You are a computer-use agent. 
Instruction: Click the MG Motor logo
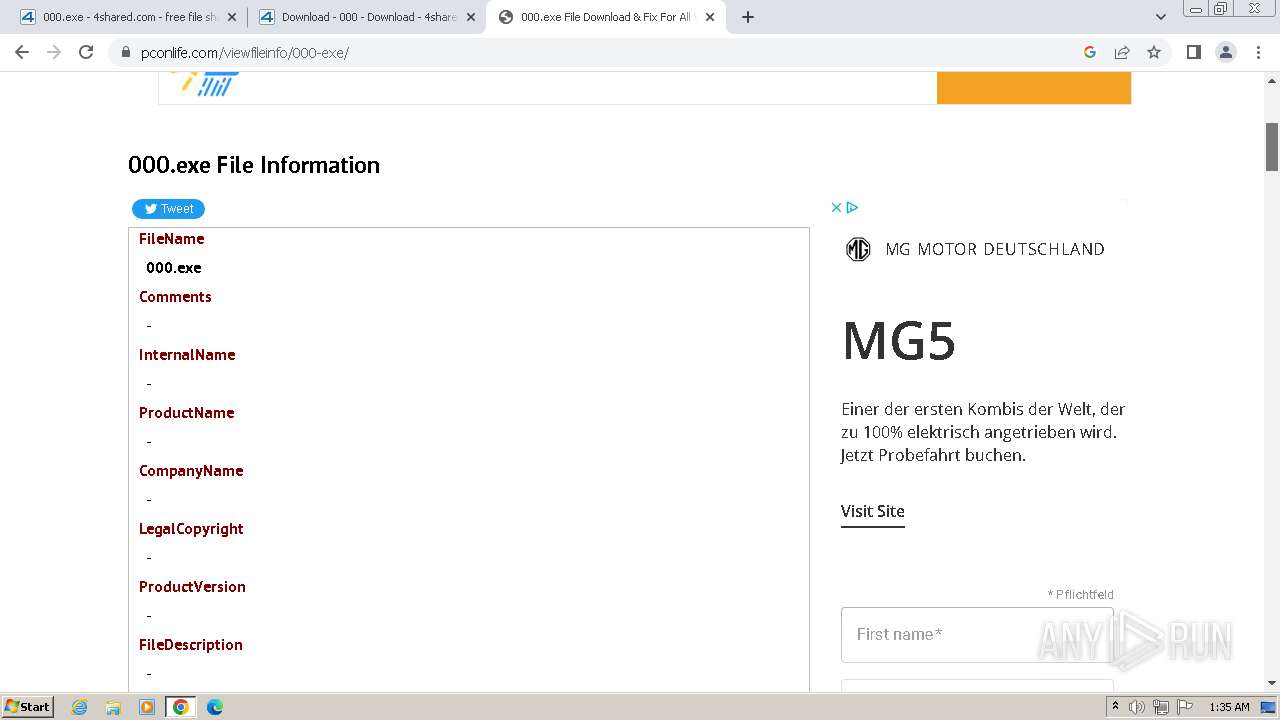pos(858,250)
